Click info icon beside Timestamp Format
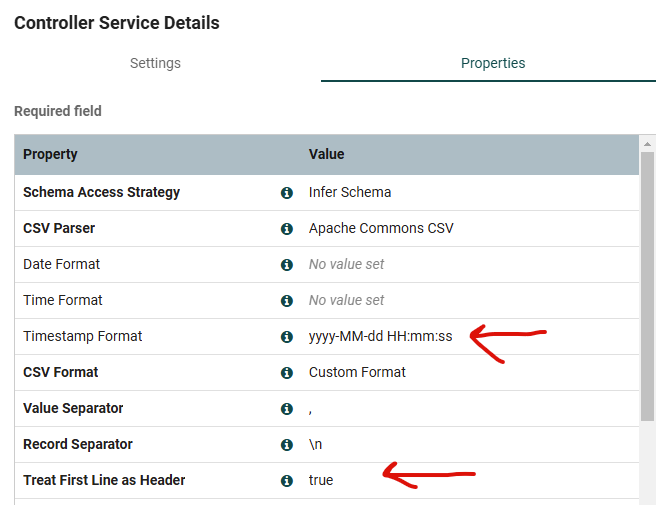This screenshot has width=656, height=505. [287, 336]
